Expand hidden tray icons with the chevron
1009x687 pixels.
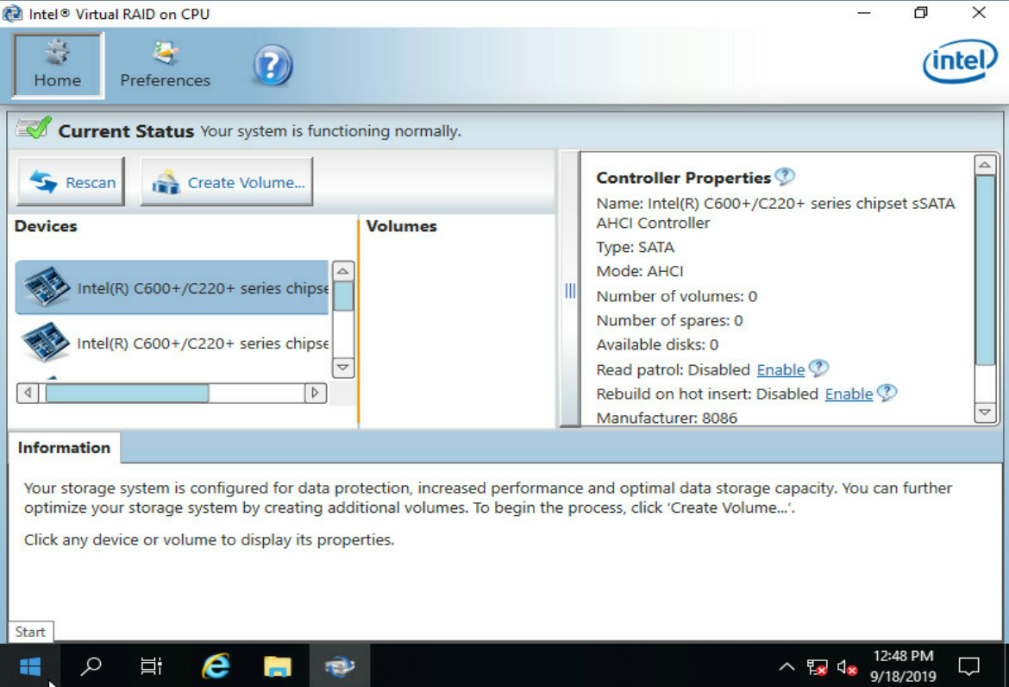pos(786,665)
